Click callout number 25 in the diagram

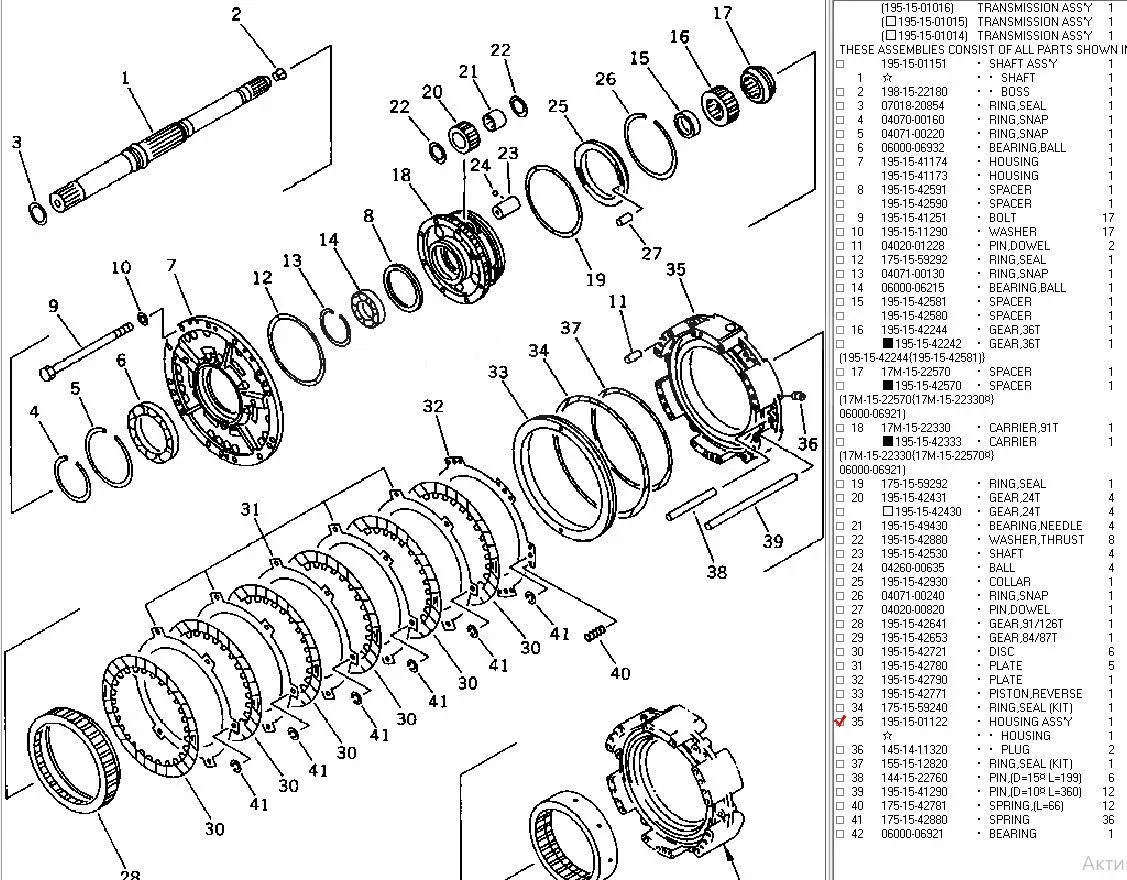558,106
